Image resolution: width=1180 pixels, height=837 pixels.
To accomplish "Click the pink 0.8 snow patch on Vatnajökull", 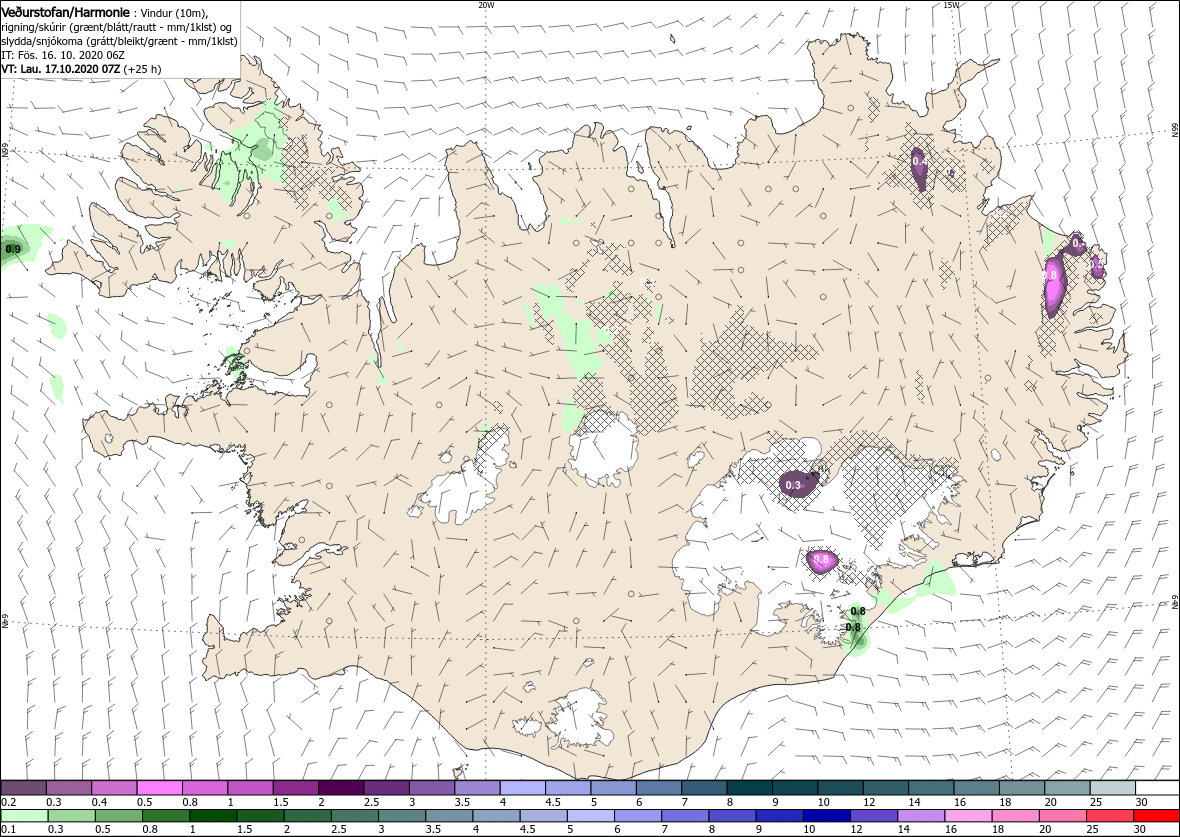I will [x=822, y=561].
